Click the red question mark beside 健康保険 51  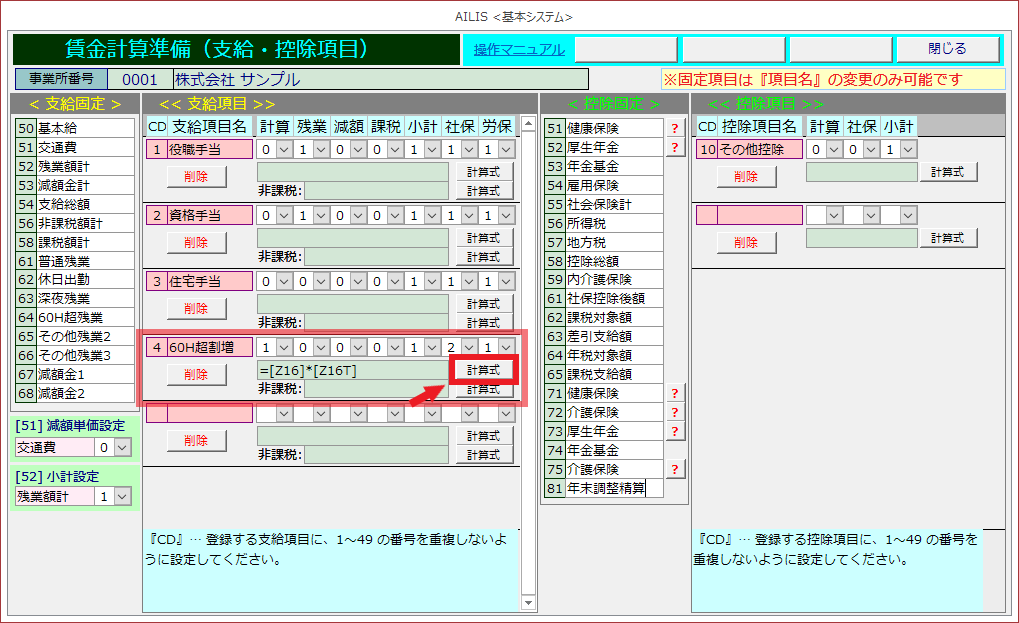click(675, 128)
